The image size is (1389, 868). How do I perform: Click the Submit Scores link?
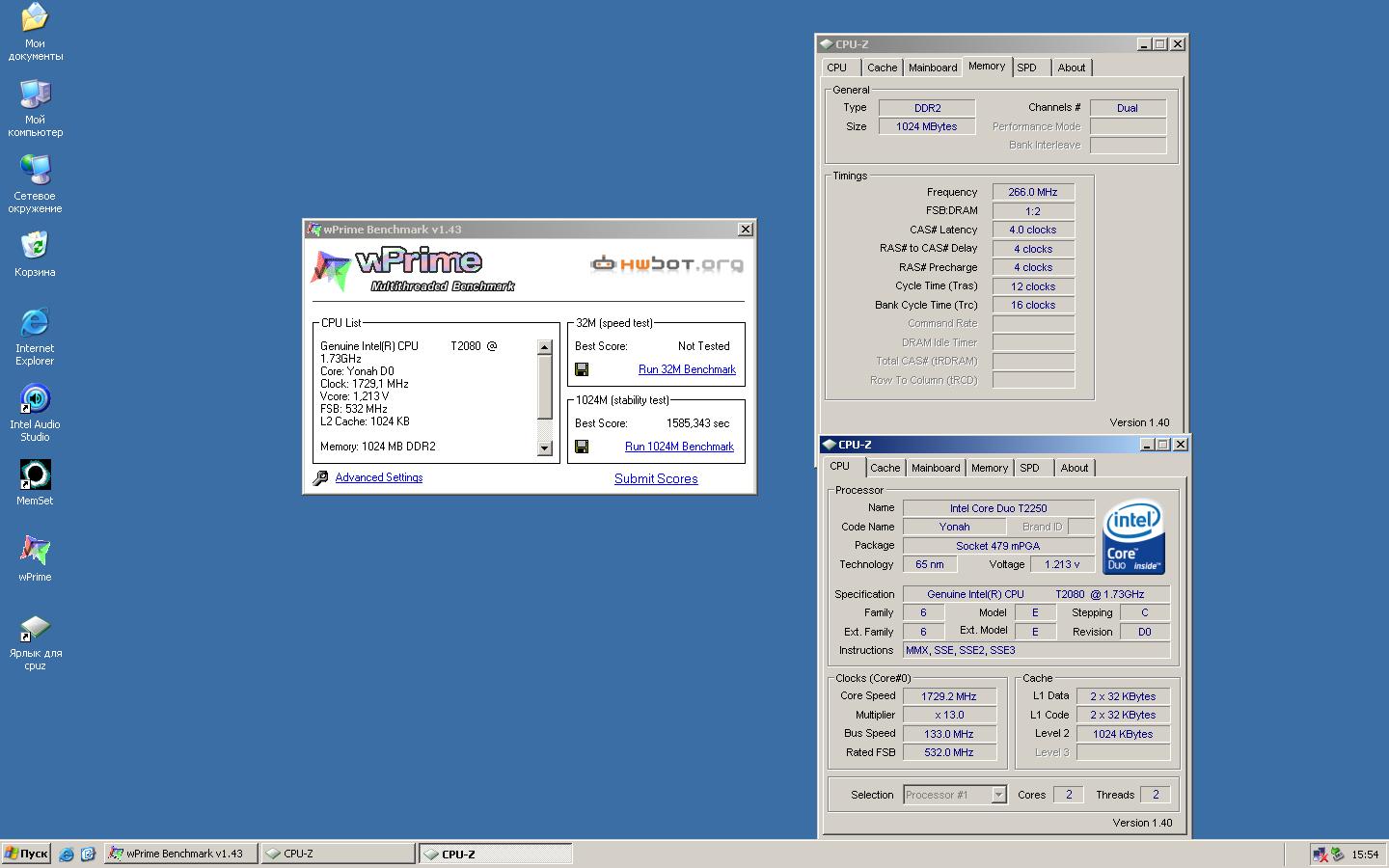pos(656,478)
